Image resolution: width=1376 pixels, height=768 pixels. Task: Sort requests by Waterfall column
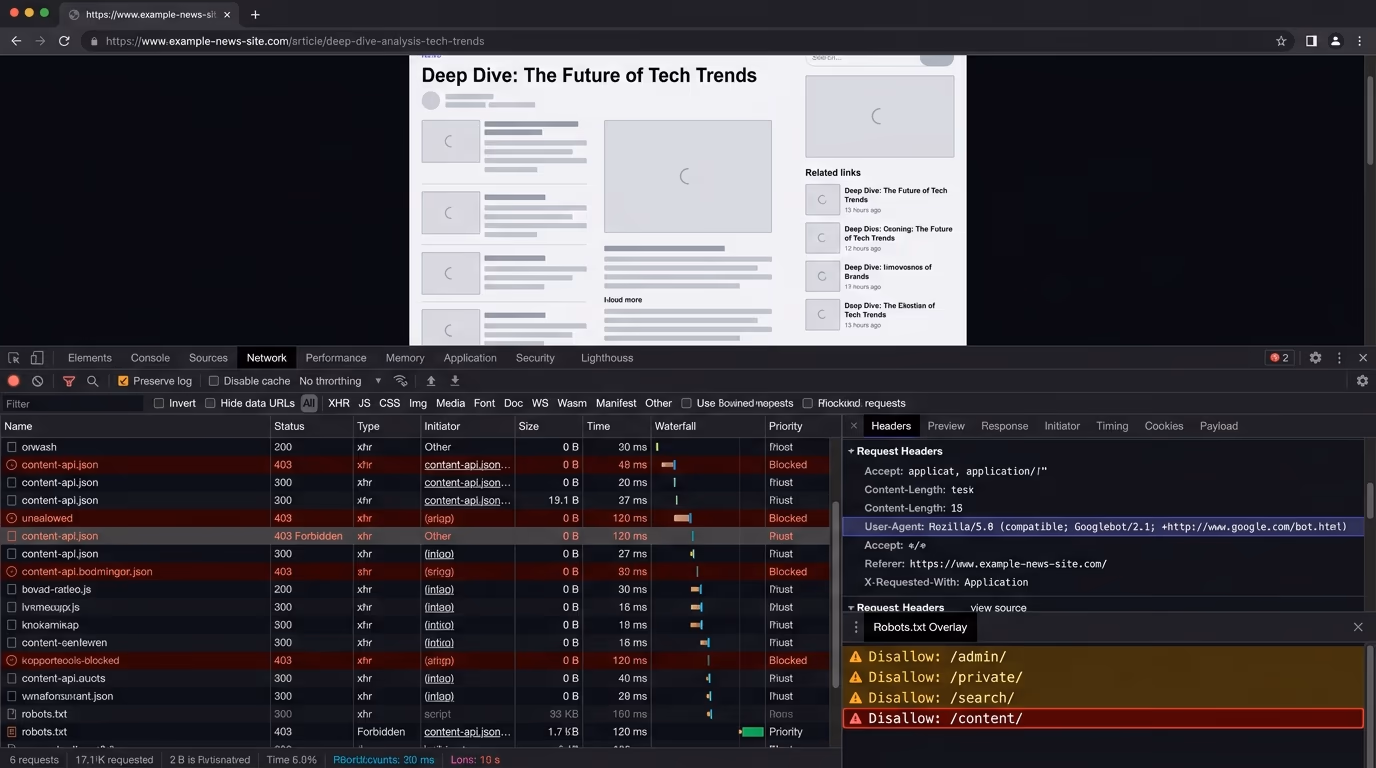coord(707,426)
